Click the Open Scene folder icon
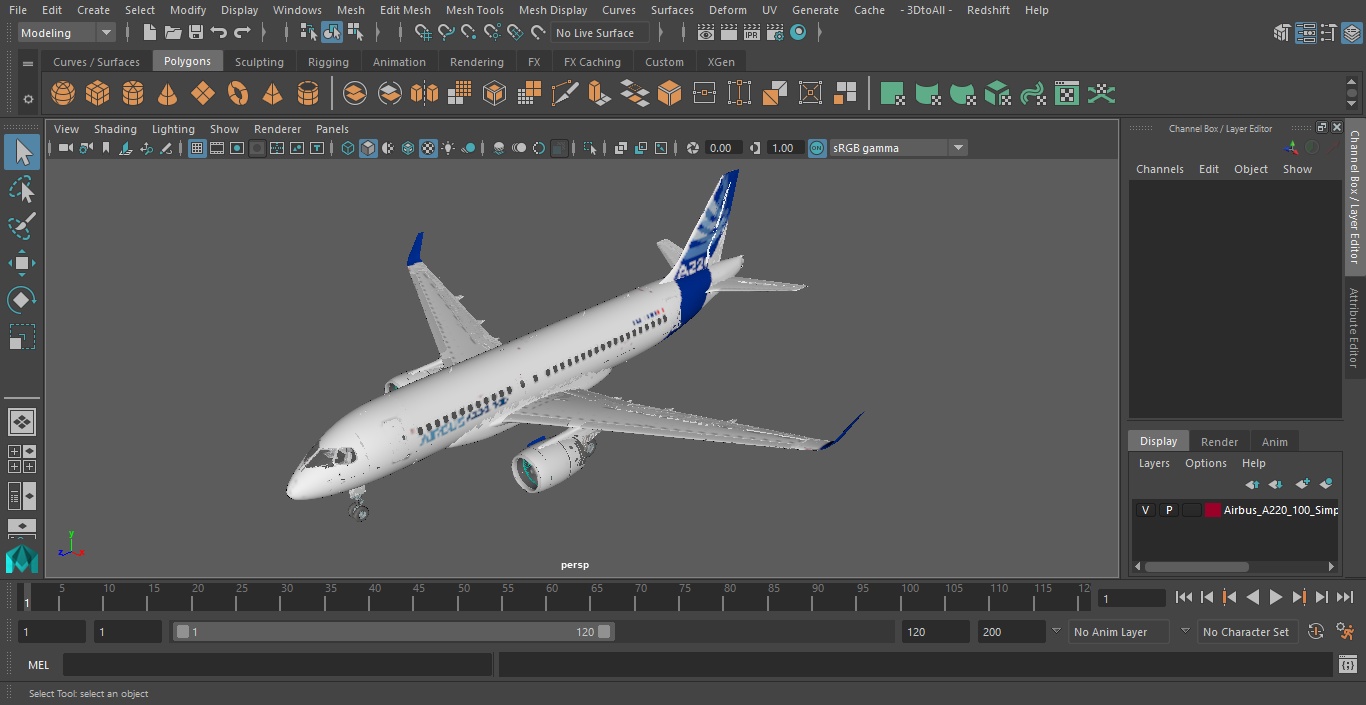The width and height of the screenshot is (1366, 705). 173,33
